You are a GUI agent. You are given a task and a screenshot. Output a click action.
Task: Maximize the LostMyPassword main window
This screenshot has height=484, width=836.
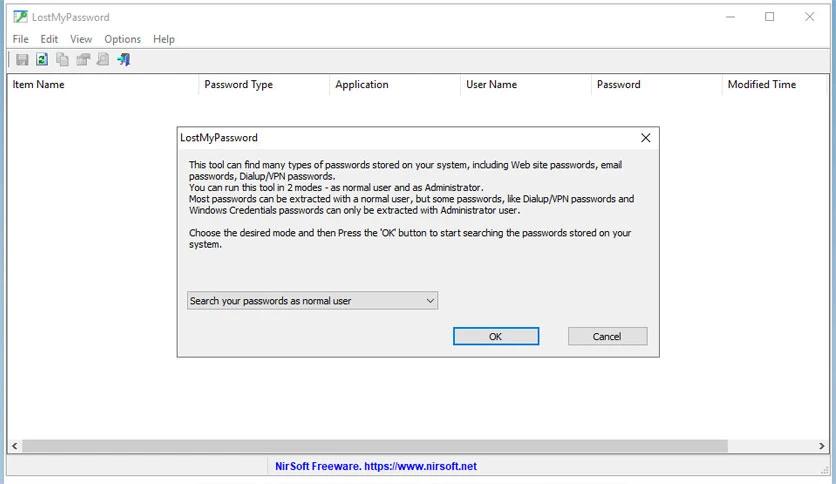pyautogui.click(x=770, y=17)
